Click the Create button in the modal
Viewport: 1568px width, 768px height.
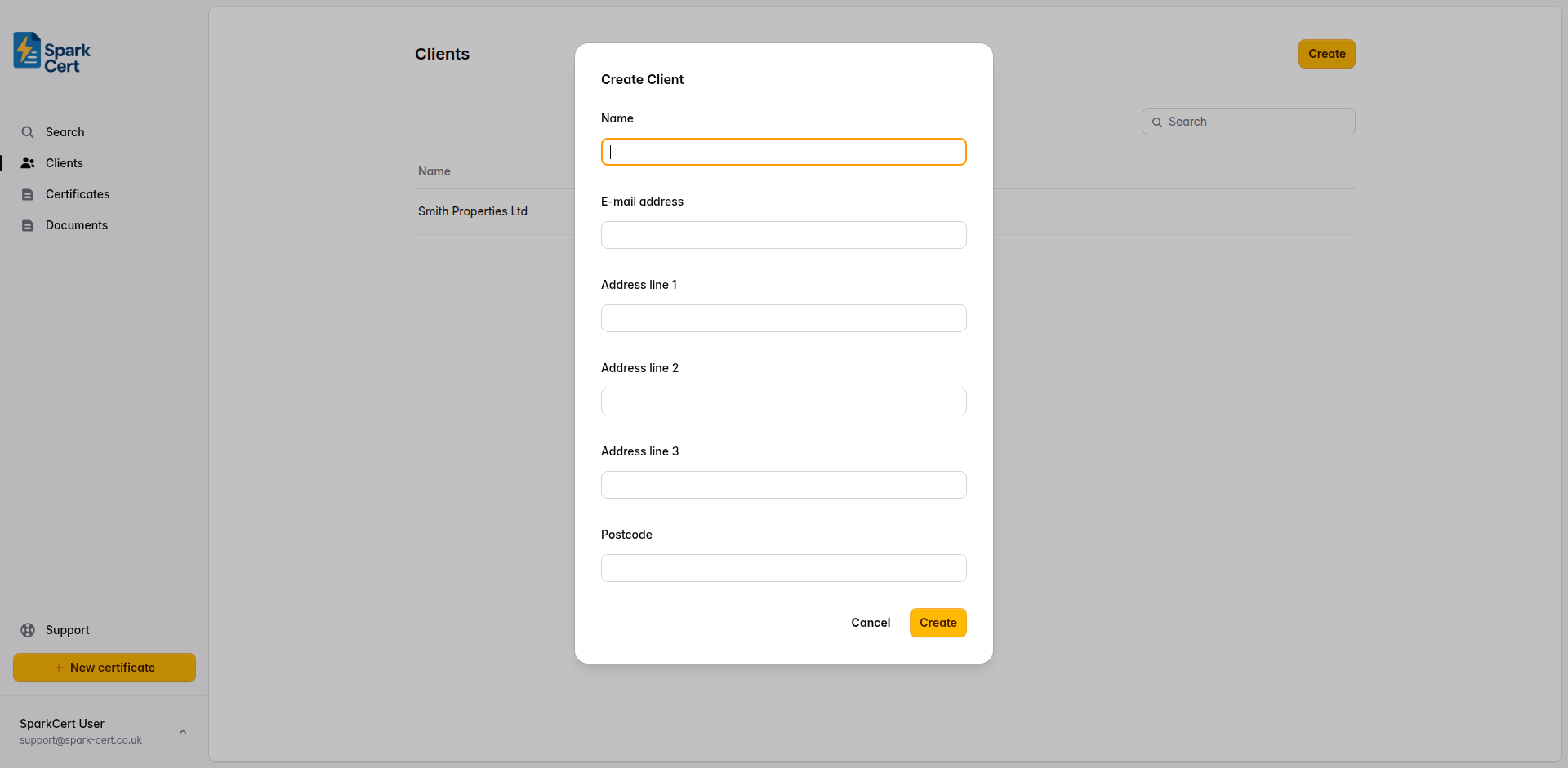tap(938, 623)
